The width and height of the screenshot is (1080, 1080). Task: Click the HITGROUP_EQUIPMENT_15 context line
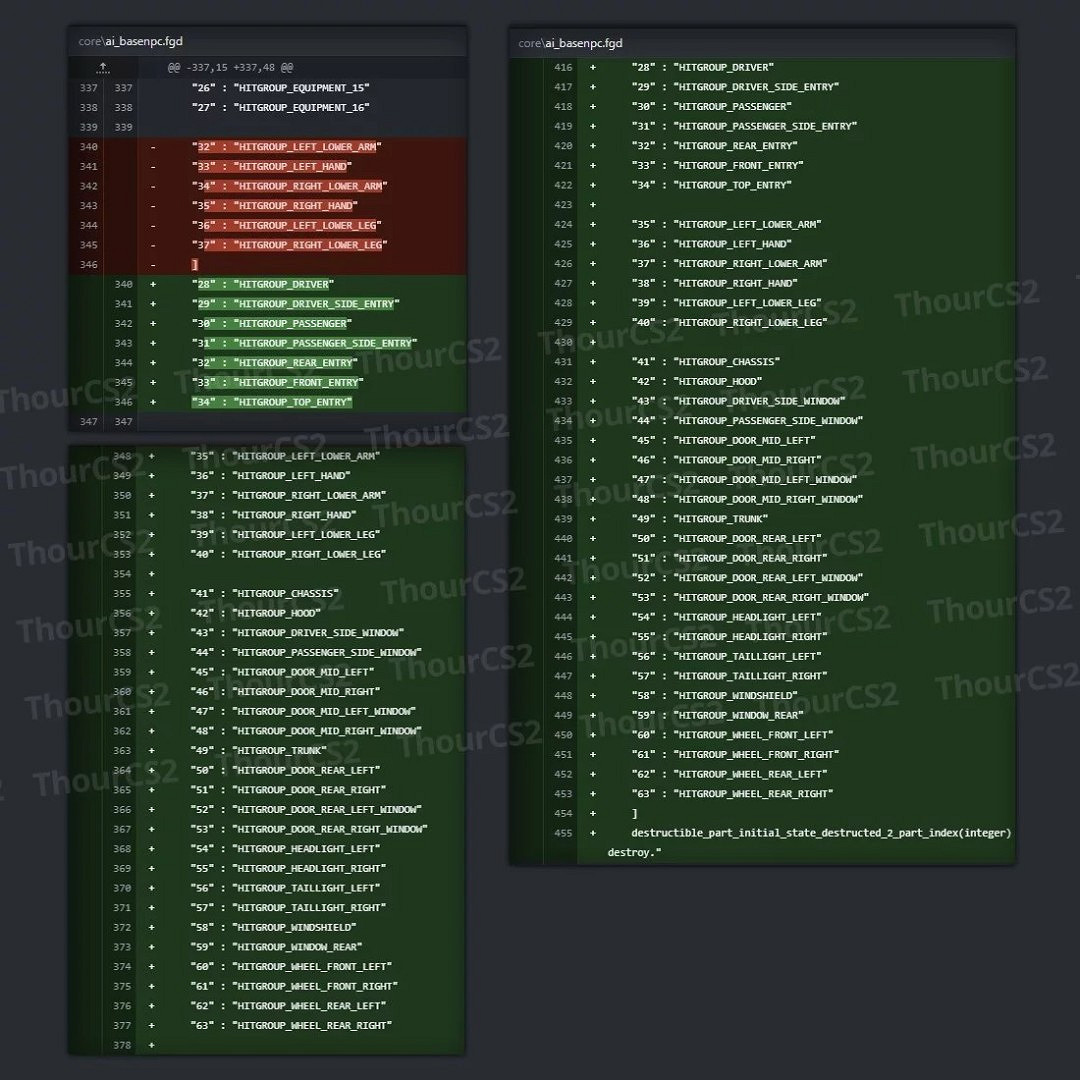[280, 88]
